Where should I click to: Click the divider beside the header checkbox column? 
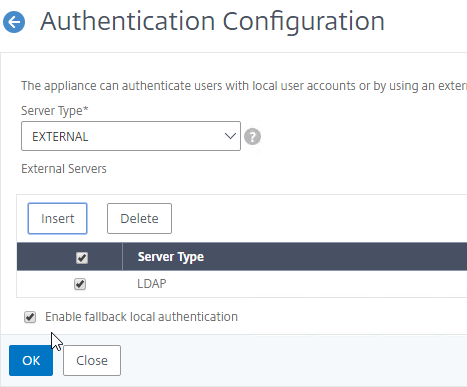coord(122,256)
